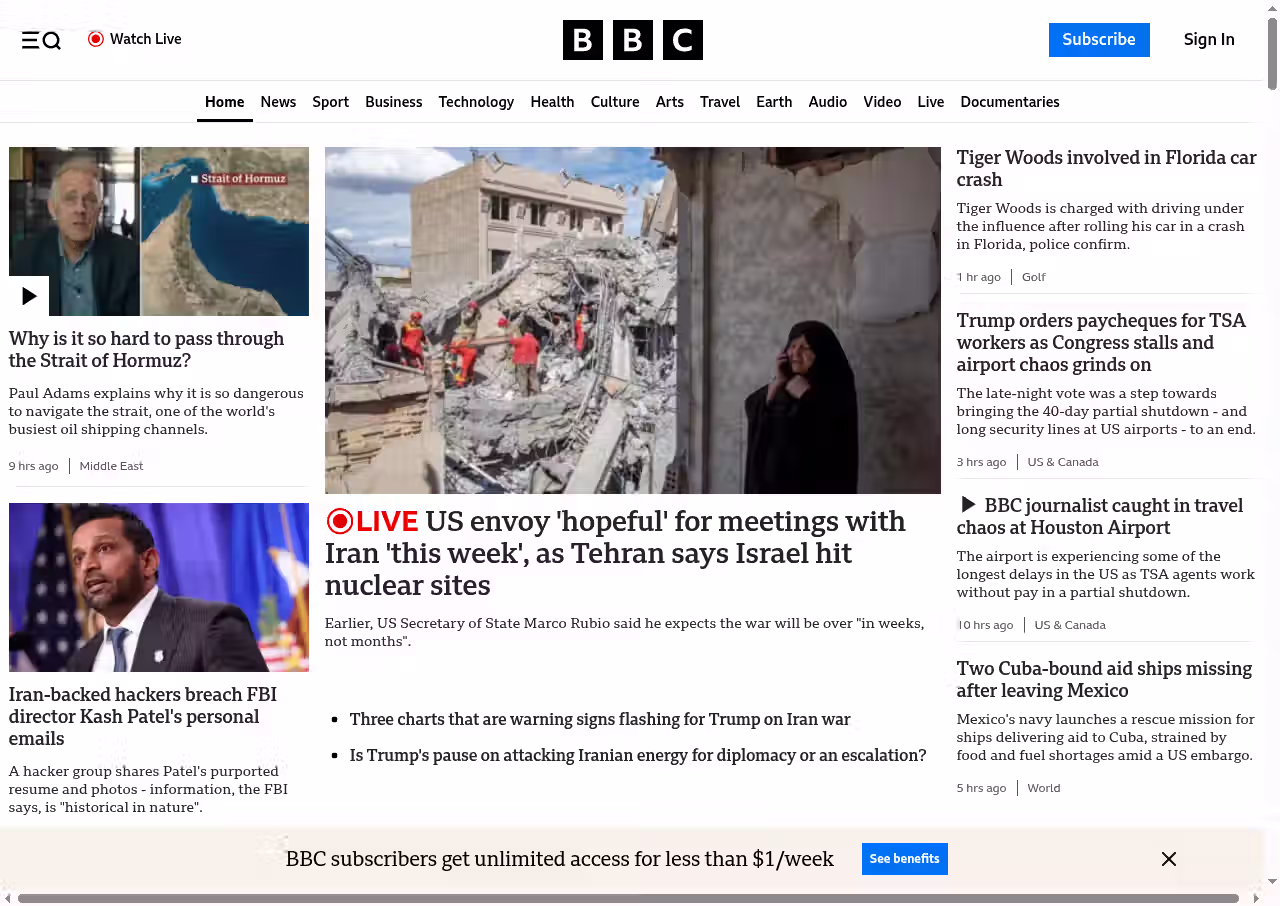
Task: Play the Strait of Hormuz video
Action: pos(29,296)
